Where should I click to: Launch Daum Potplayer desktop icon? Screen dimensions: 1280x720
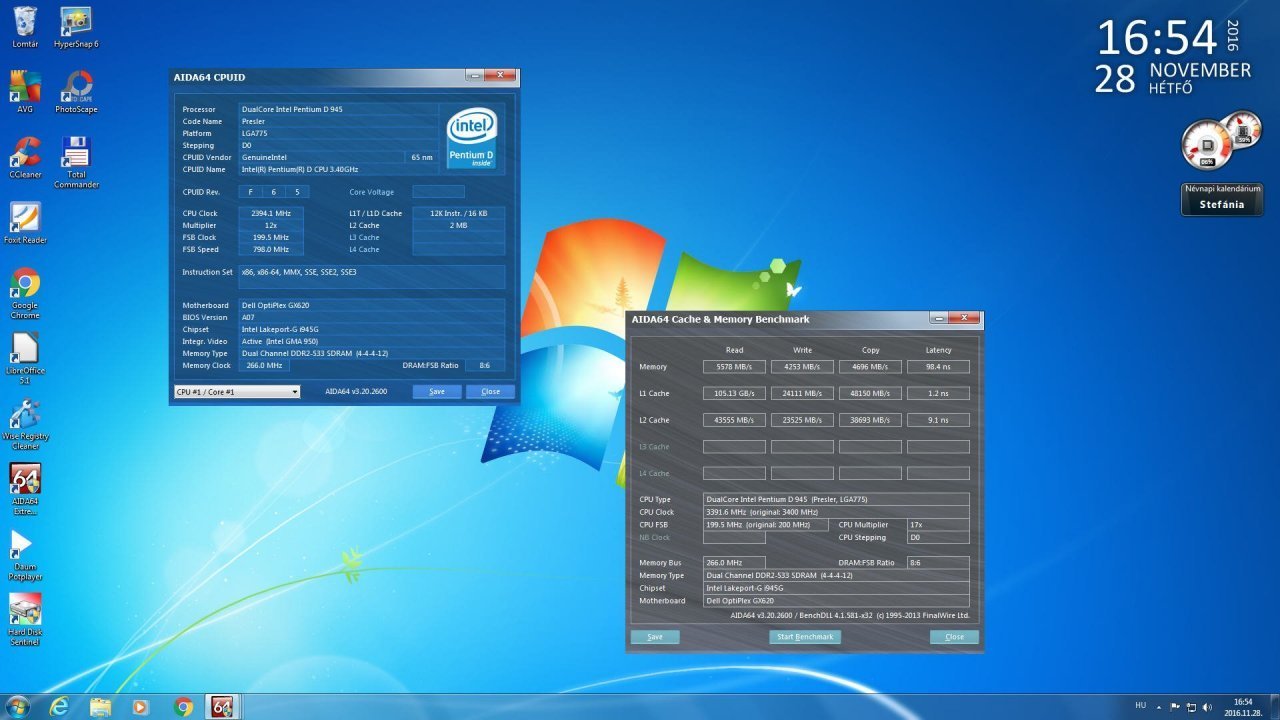point(25,555)
